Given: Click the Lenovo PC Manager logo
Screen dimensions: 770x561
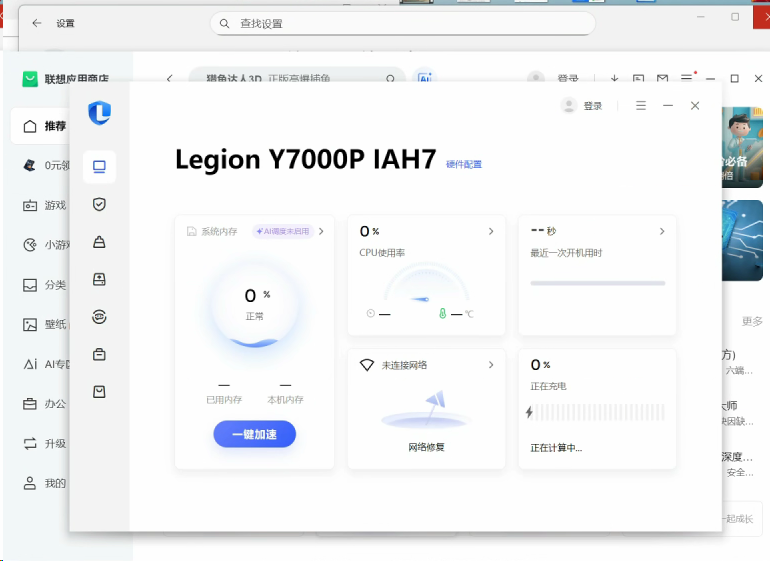Looking at the screenshot, I should pos(99,113).
